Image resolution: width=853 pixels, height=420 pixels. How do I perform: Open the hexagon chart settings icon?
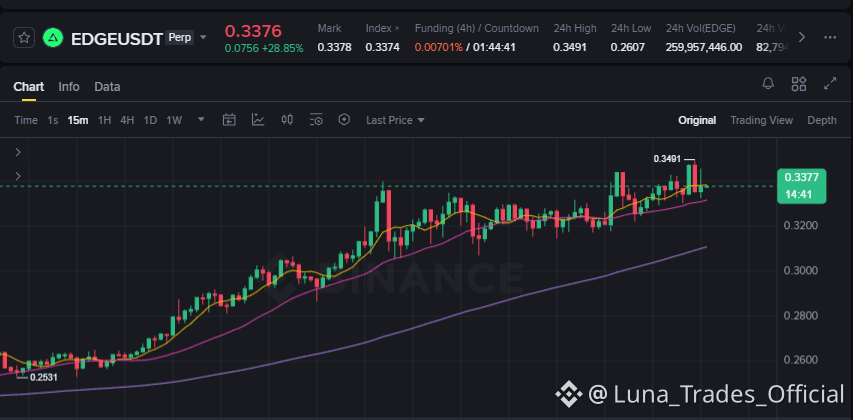pyautogui.click(x=344, y=120)
